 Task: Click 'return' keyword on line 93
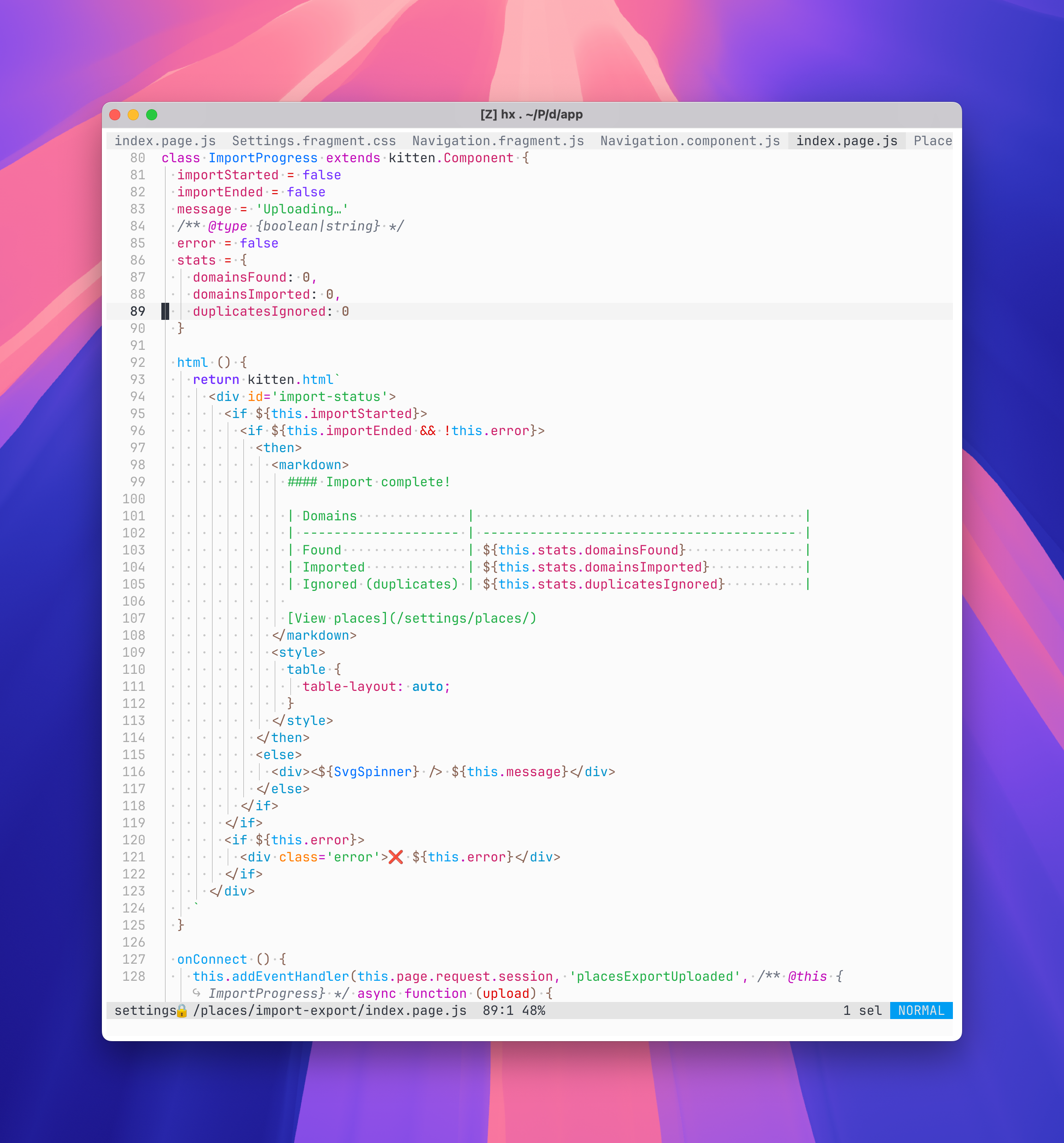[x=216, y=380]
